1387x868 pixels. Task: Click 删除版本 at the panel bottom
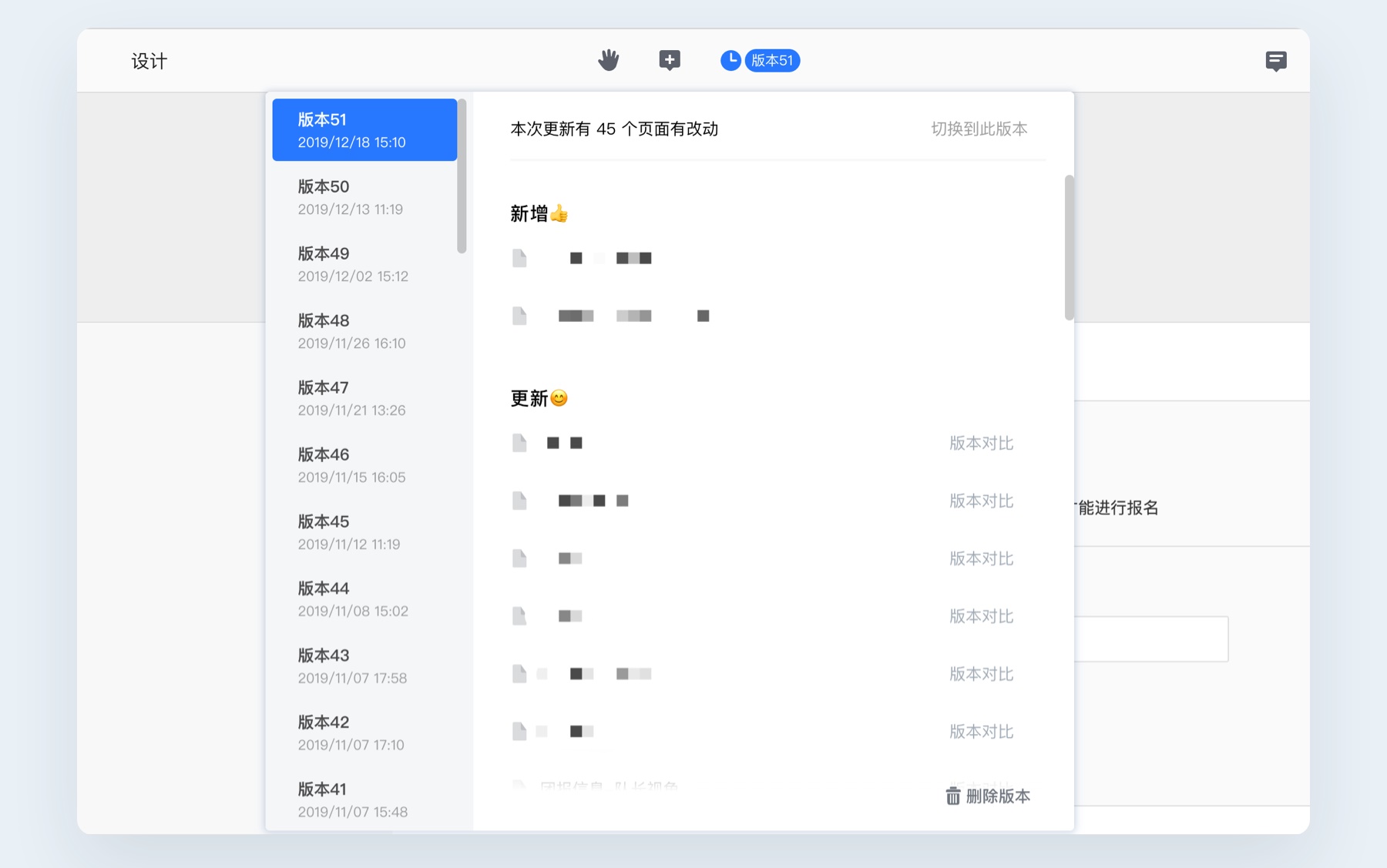click(x=995, y=796)
